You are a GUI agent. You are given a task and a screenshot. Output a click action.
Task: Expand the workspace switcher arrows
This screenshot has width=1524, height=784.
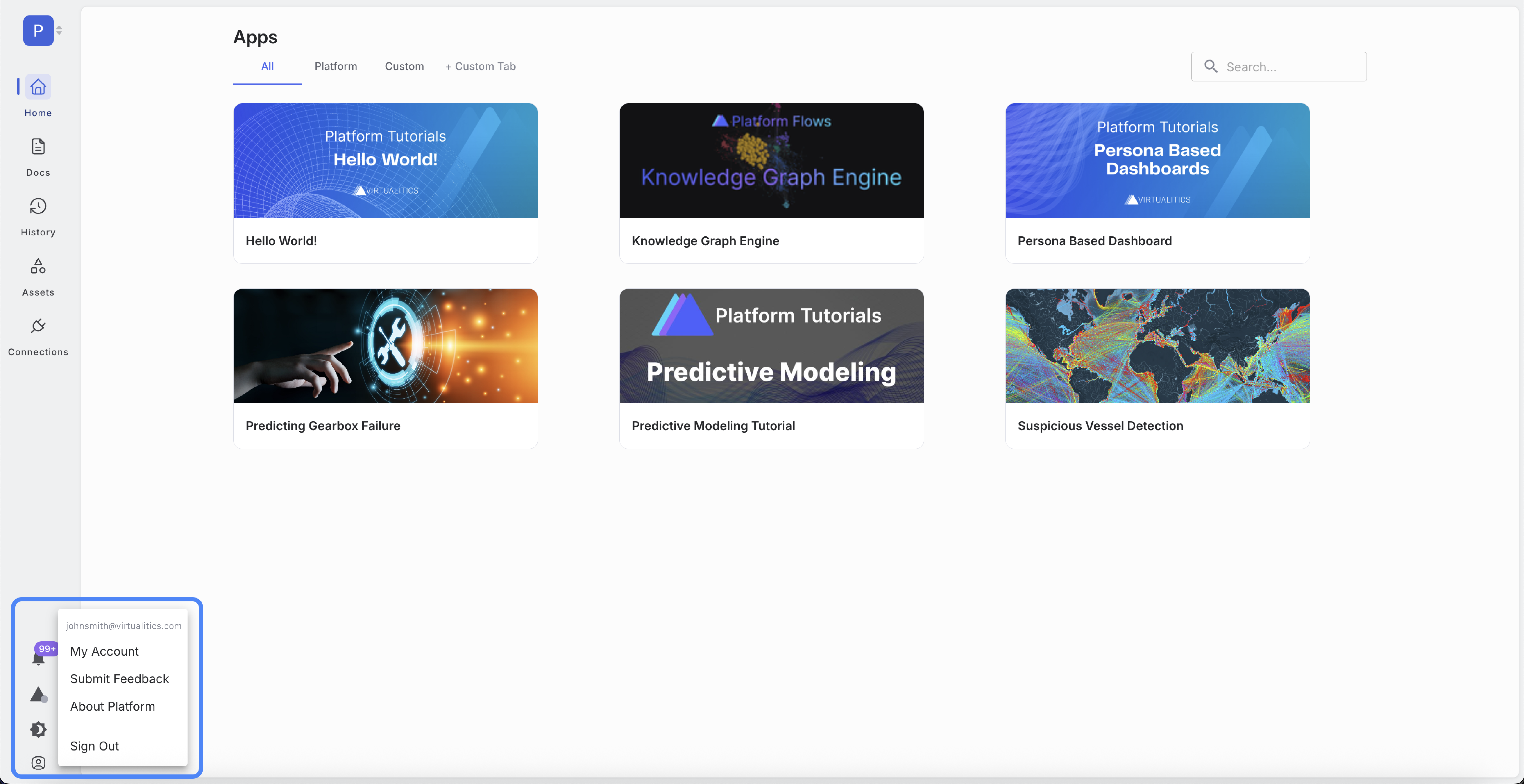(x=59, y=31)
